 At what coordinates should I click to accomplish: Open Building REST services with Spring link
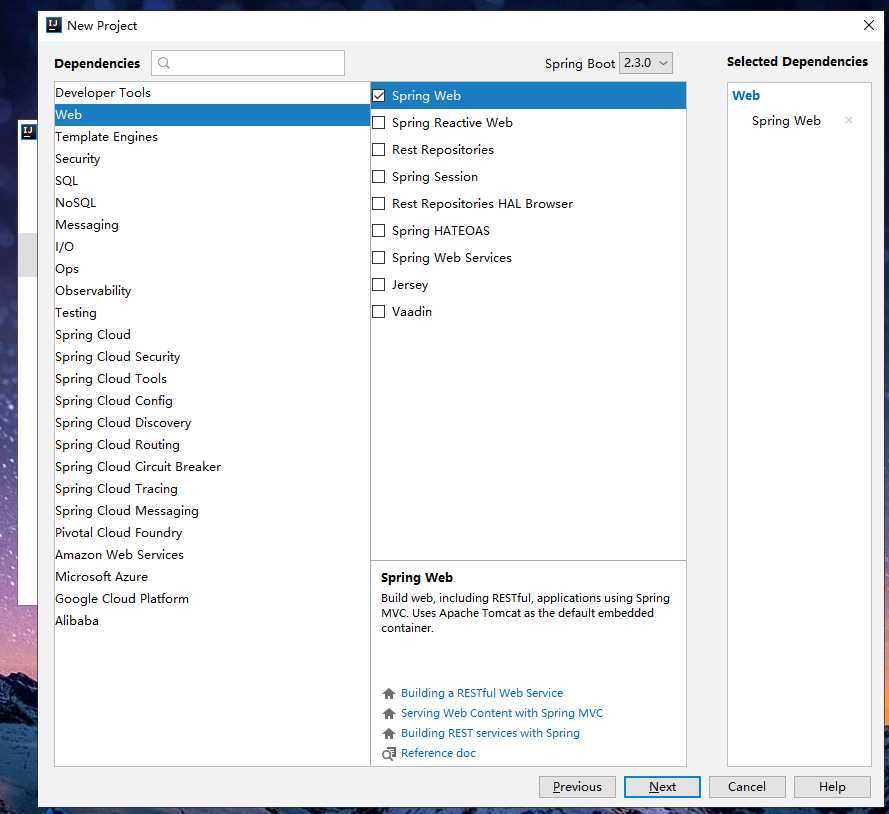[490, 734]
